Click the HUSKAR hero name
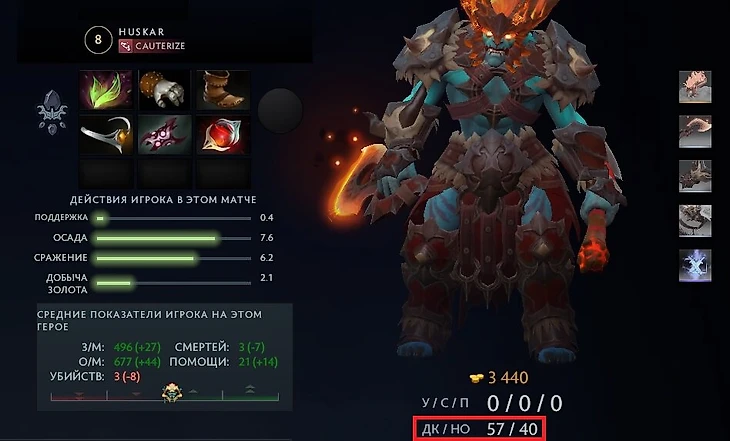Screen dimensions: 730x441 click(142, 32)
